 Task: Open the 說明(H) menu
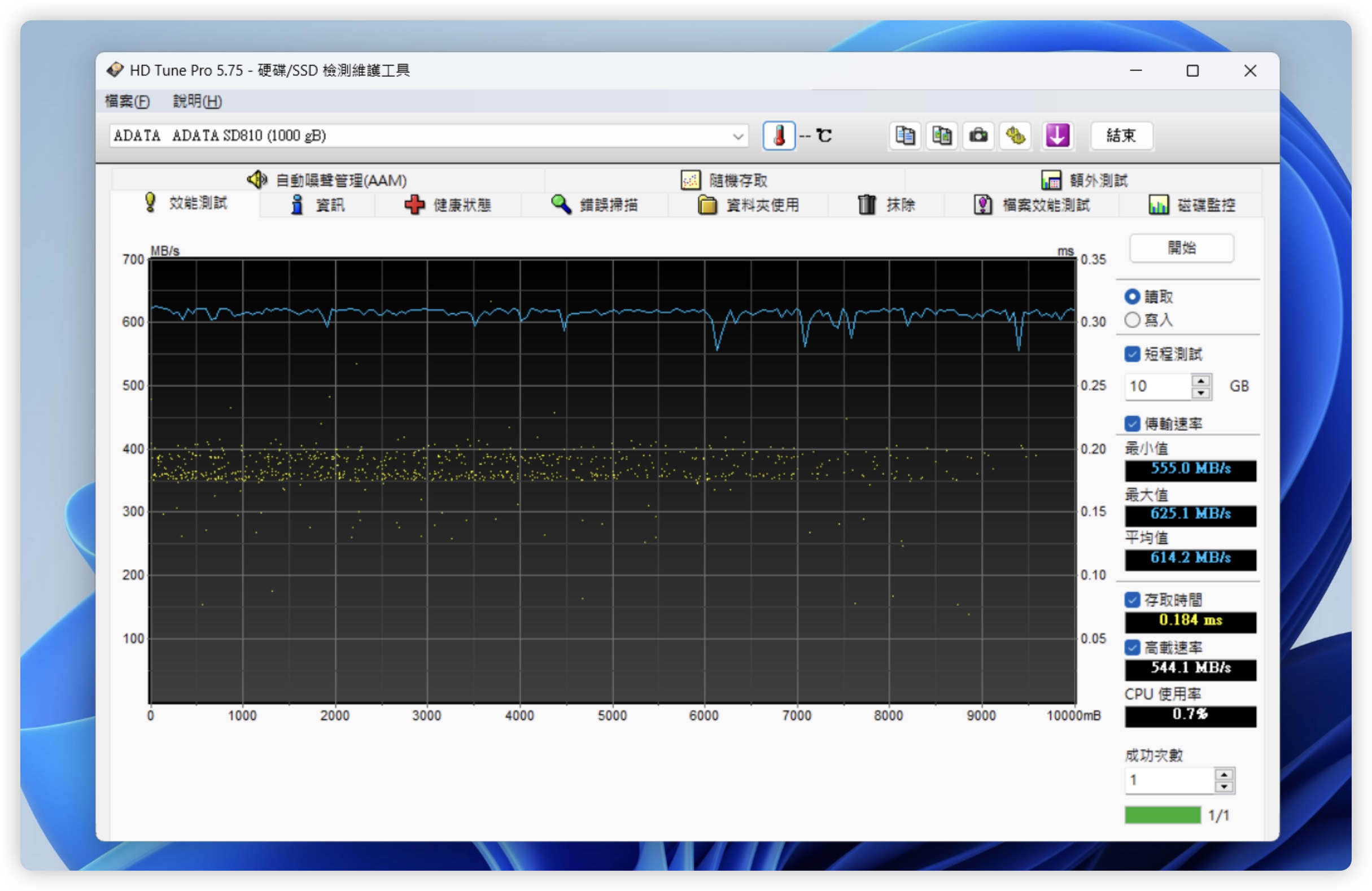click(x=197, y=102)
